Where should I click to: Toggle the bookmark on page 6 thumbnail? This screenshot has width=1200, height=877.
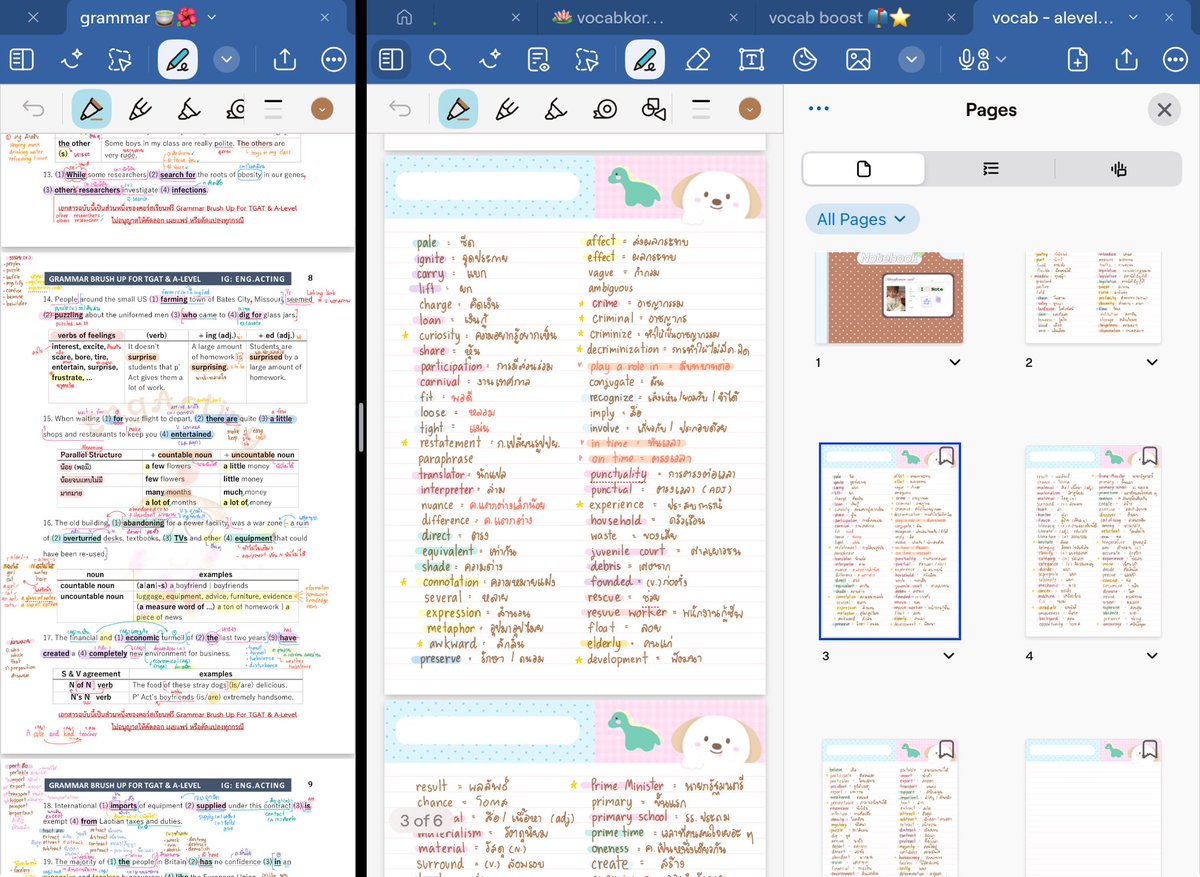tap(1149, 750)
